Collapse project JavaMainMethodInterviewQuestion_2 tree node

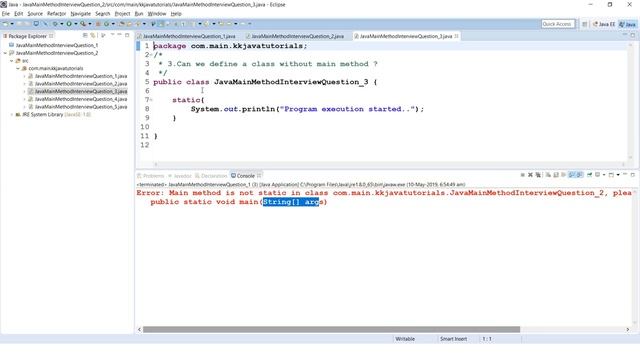tap(5, 53)
